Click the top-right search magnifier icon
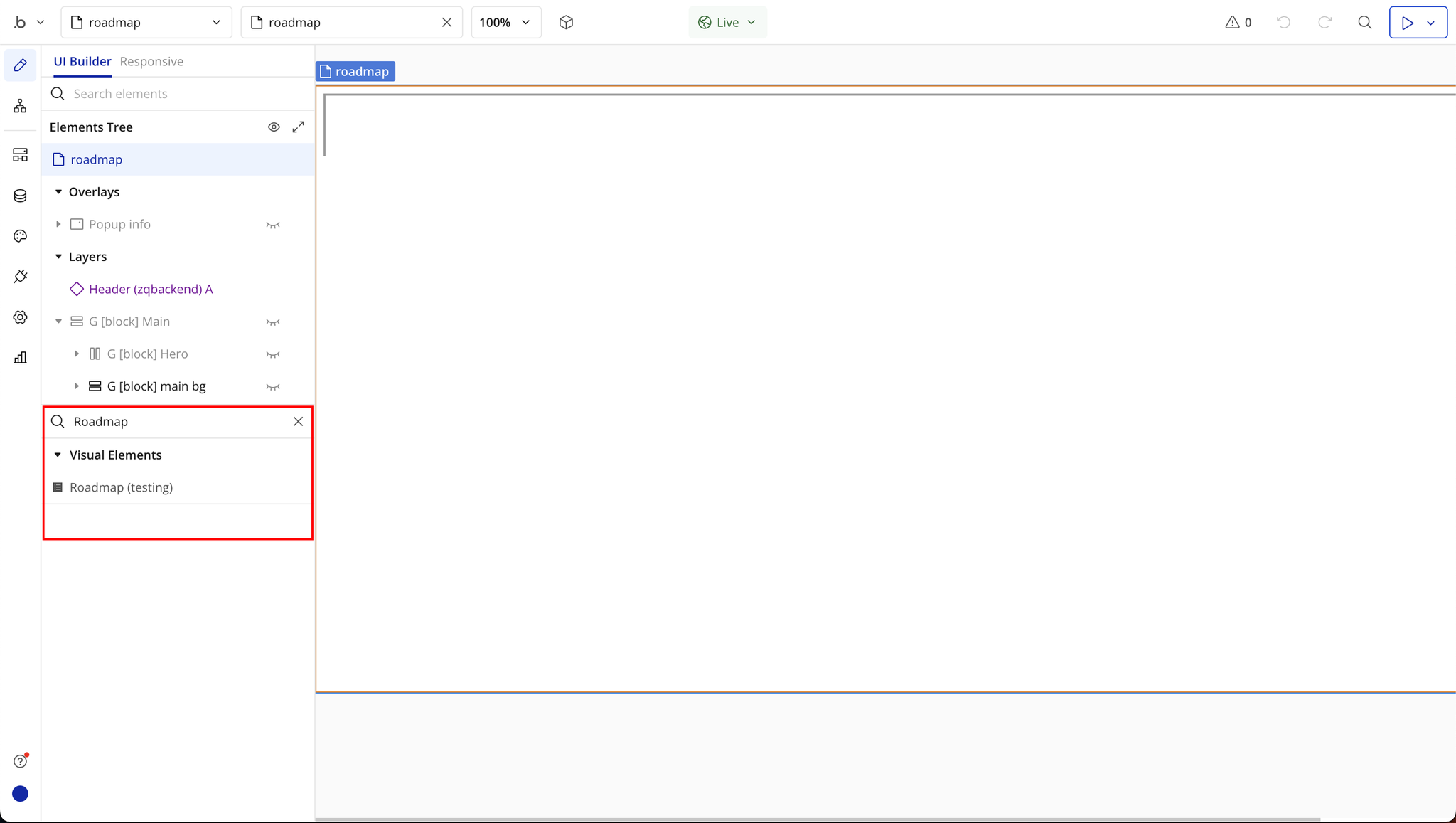This screenshot has height=823, width=1456. (x=1364, y=22)
